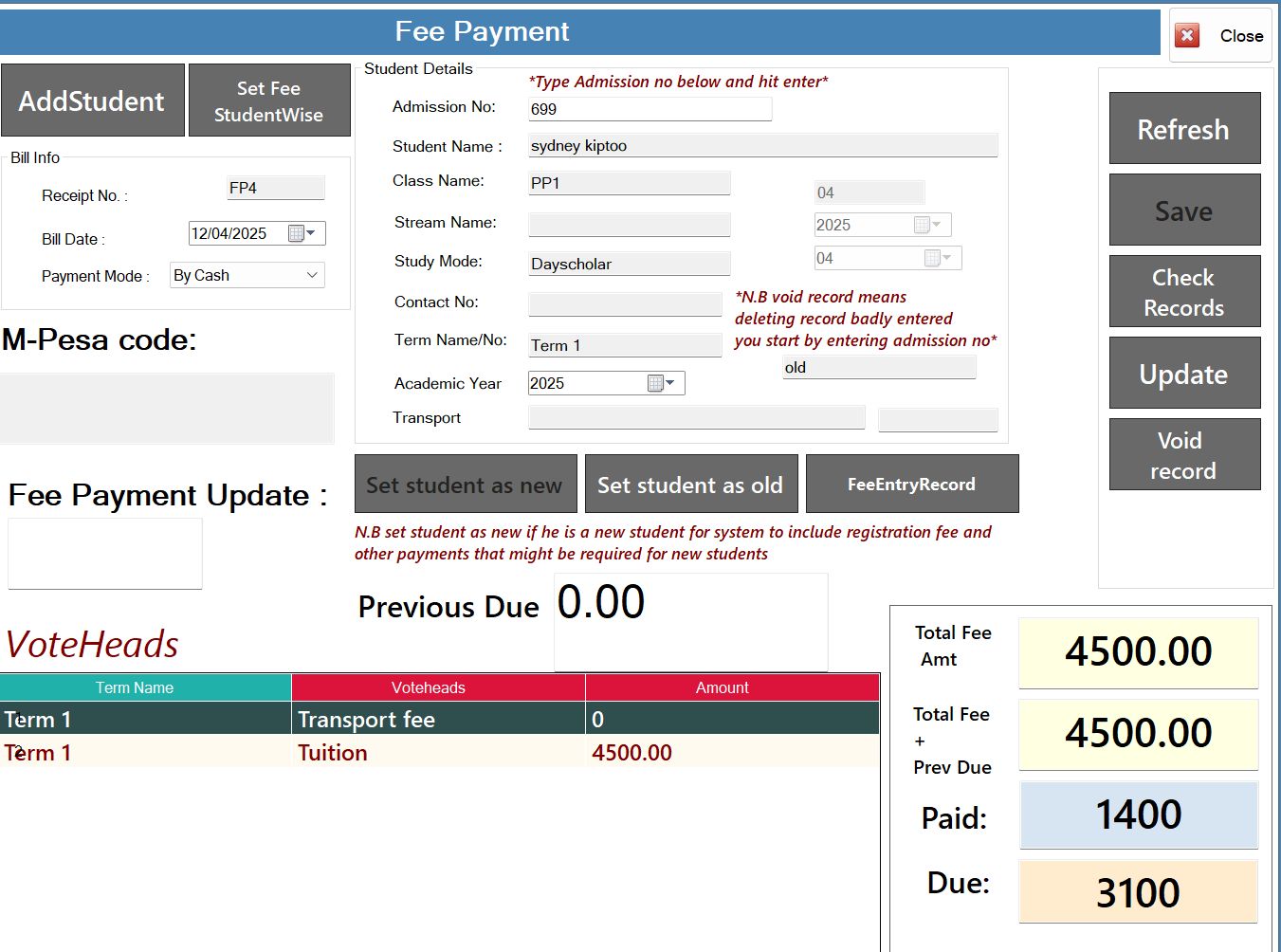Click the Receipt No field
1281x952 pixels.
[x=276, y=188]
